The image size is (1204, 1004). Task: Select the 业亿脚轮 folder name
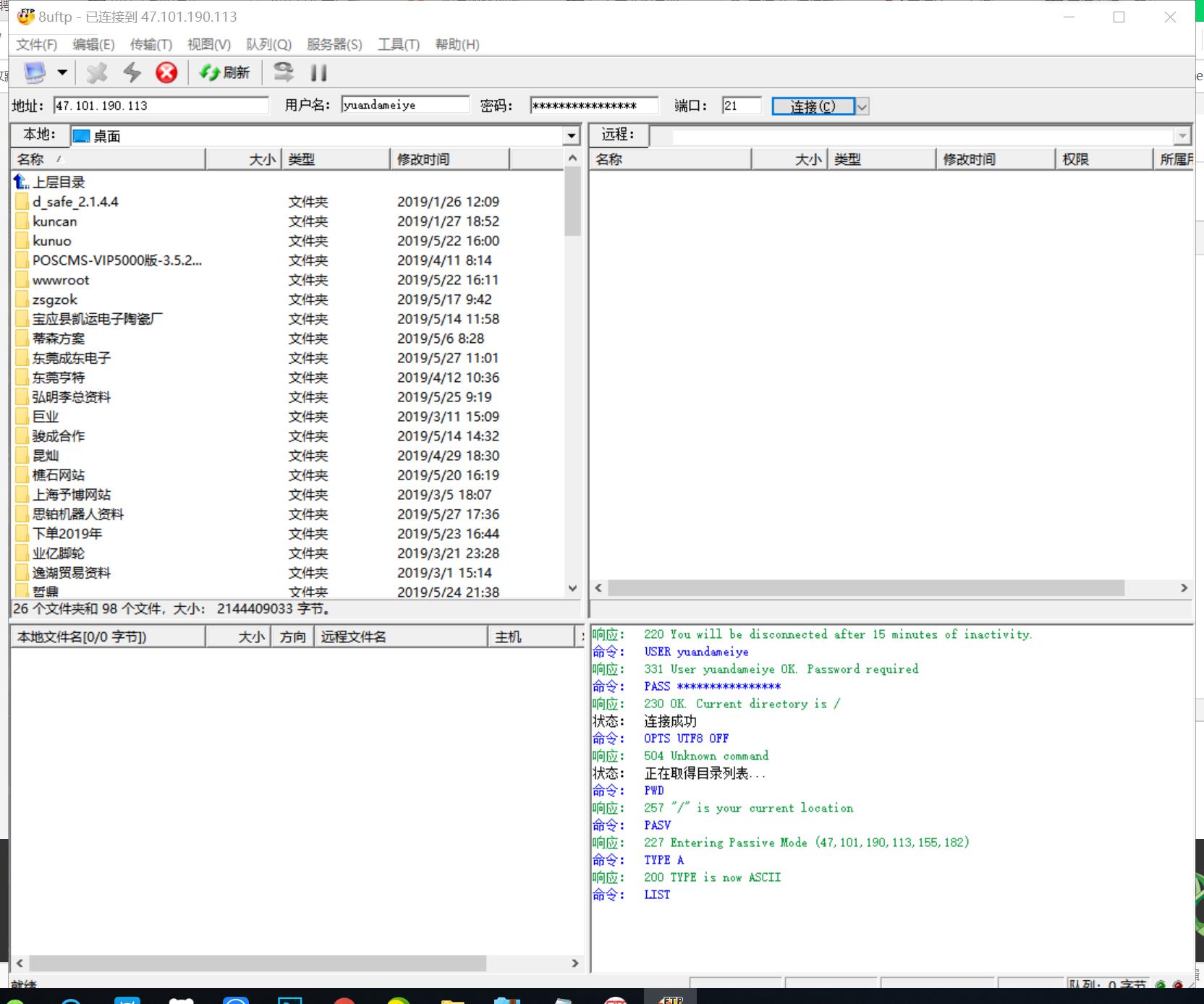[59, 553]
